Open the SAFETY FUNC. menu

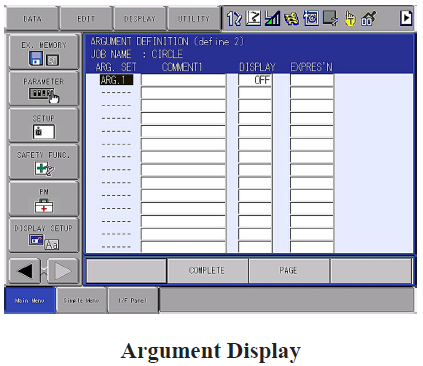click(44, 162)
